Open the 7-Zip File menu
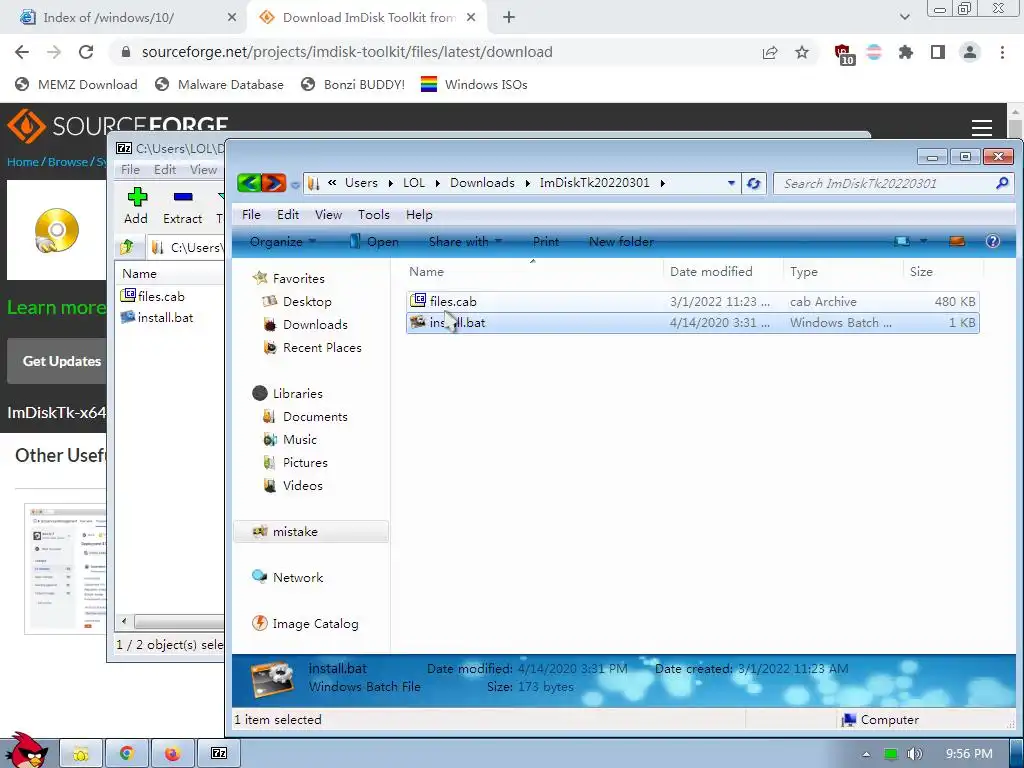 pyautogui.click(x=131, y=170)
